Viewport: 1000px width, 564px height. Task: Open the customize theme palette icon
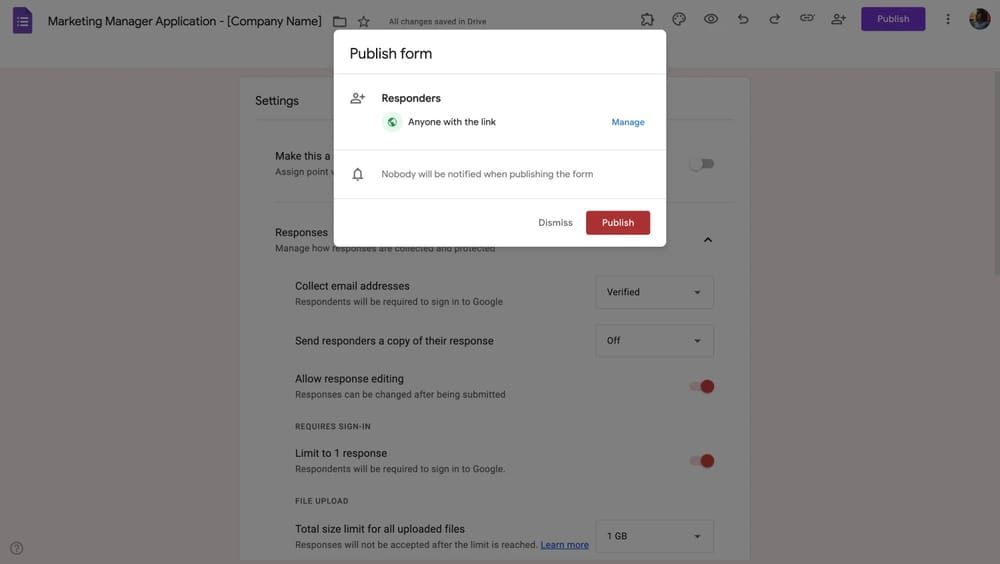coord(679,19)
